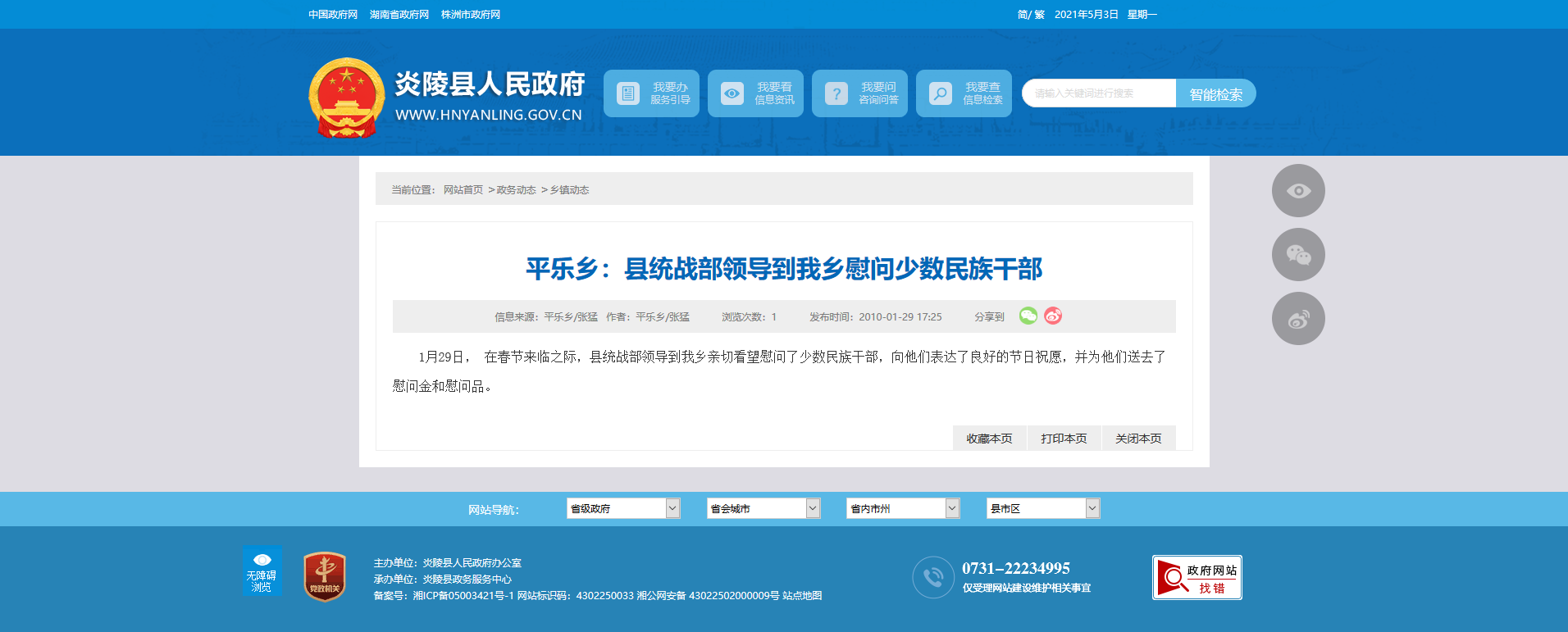
Task: Open the 中国政府网 link in top bar
Action: pyautogui.click(x=333, y=15)
